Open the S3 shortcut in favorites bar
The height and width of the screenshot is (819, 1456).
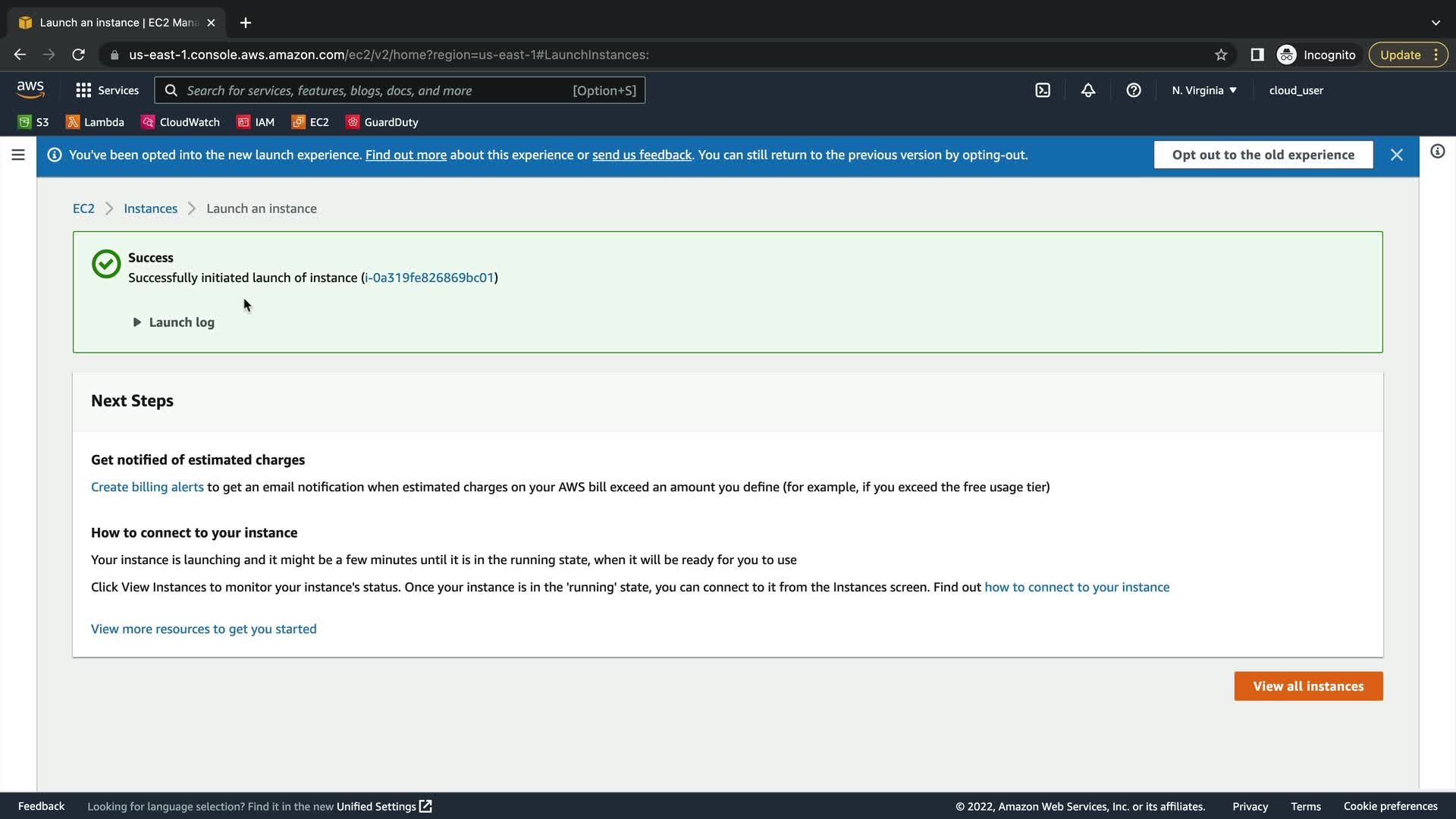(x=33, y=122)
